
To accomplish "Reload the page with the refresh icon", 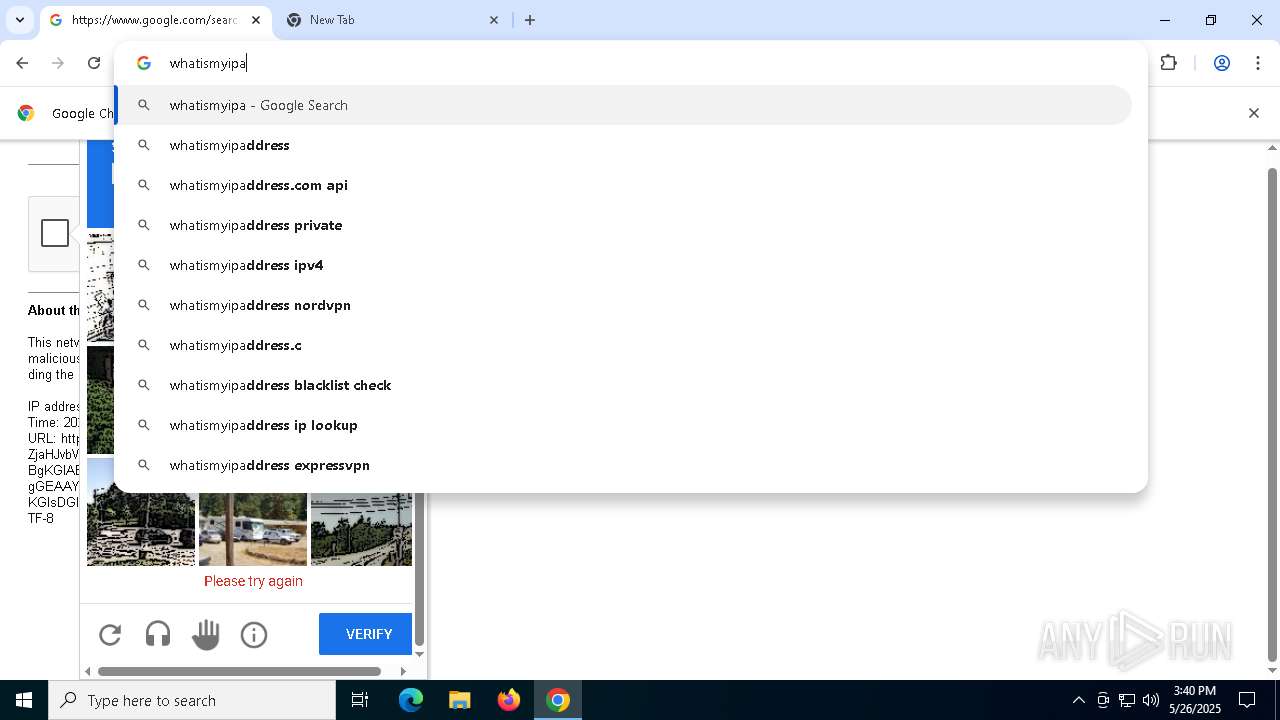I will coord(94,63).
